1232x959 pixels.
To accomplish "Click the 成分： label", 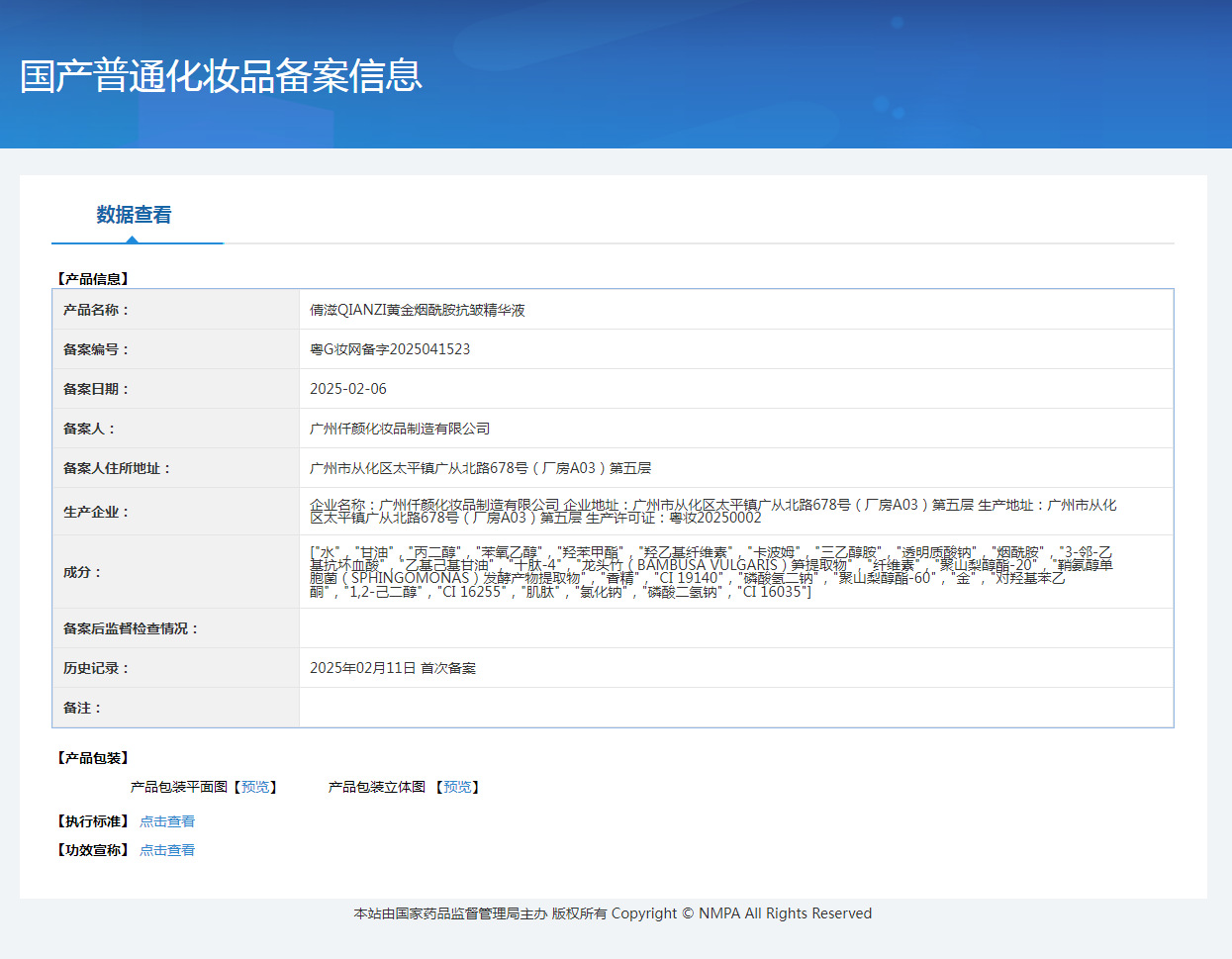I will 82,572.
